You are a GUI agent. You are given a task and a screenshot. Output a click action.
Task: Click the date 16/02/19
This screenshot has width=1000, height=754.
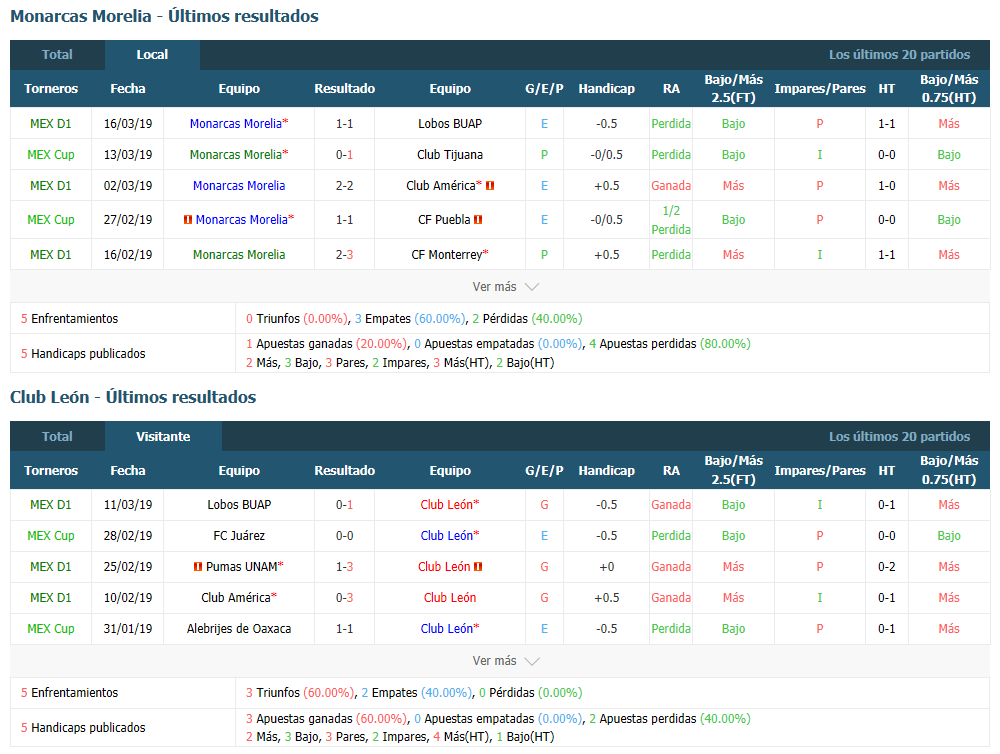(128, 255)
